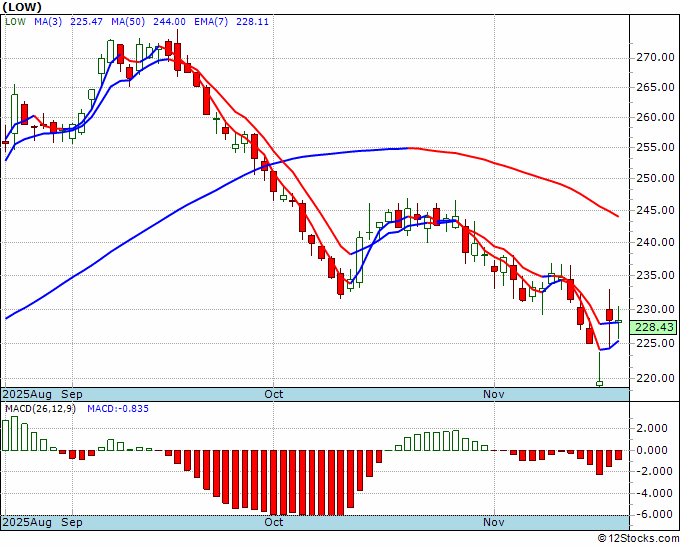The height and width of the screenshot is (546, 680).
Task: Click the -2.000 MACD axis label
Action: [655, 471]
